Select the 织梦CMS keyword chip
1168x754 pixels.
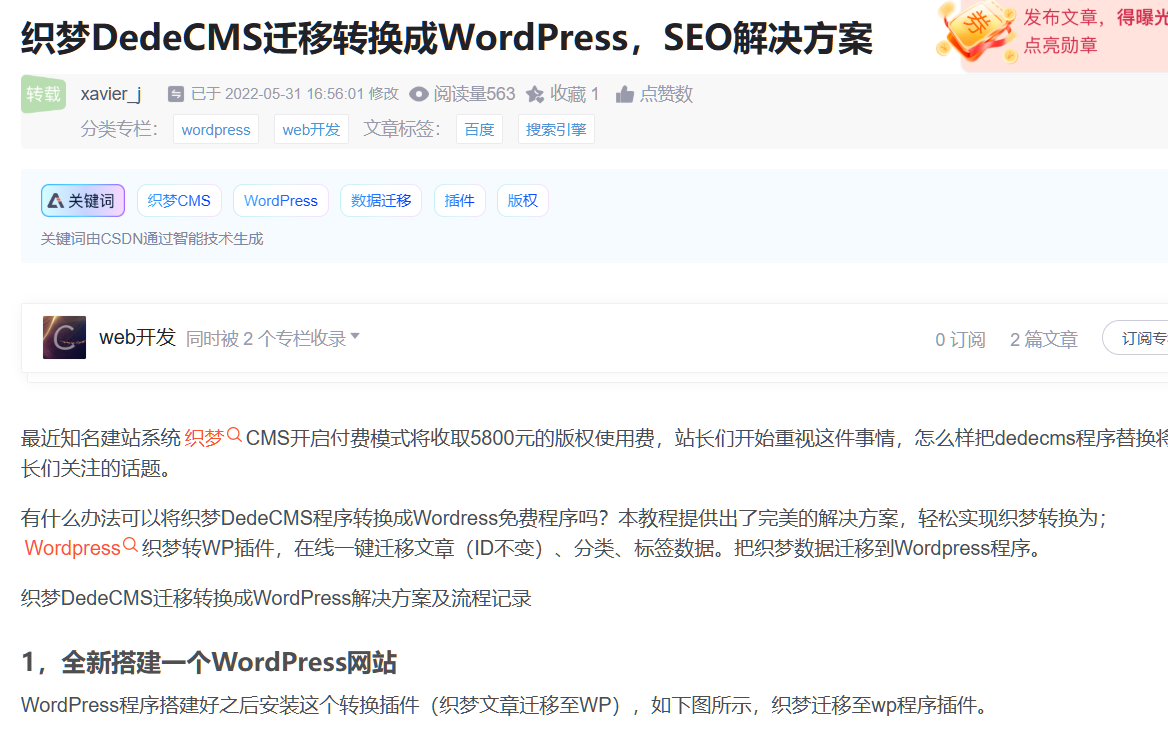pyautogui.click(x=180, y=200)
